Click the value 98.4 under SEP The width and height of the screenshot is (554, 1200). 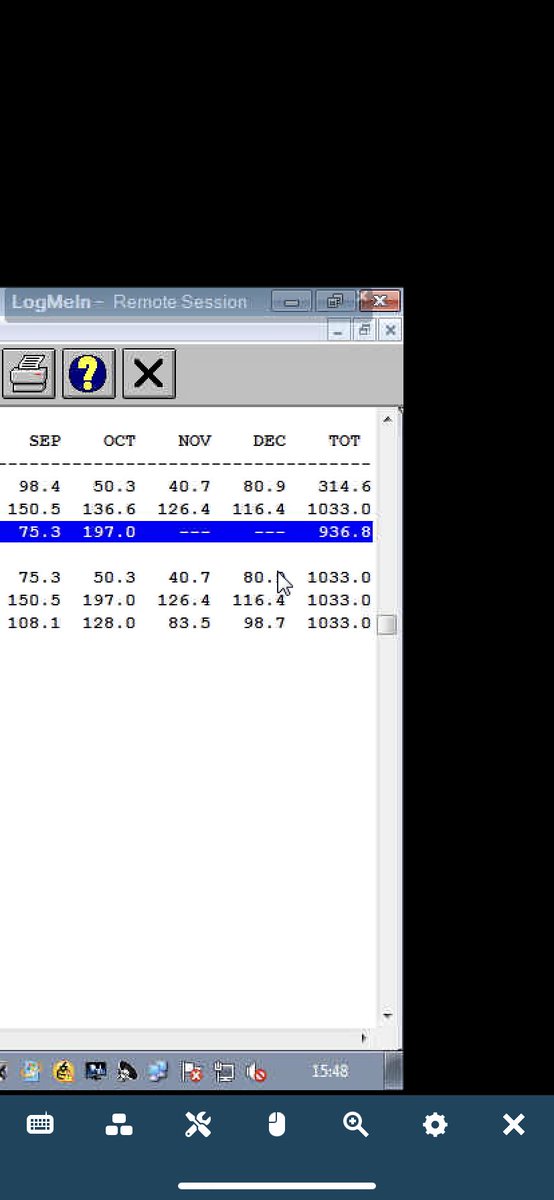[40, 487]
